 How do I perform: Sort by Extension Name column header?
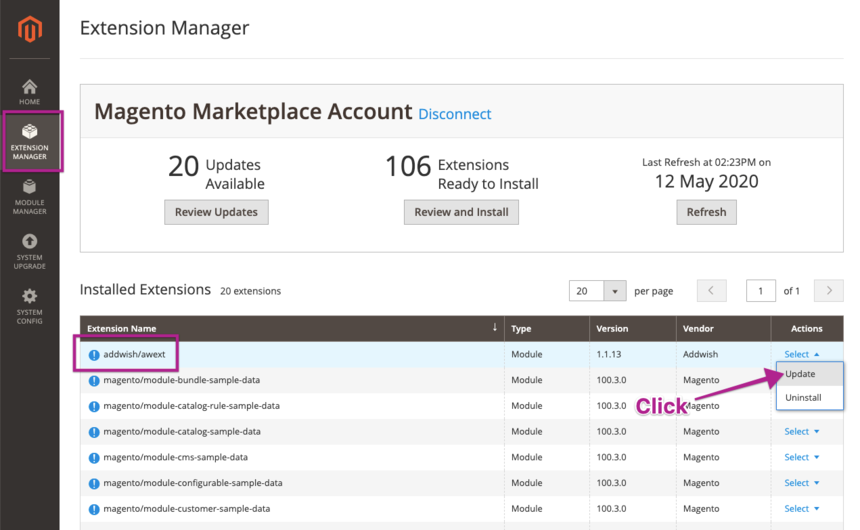[136, 328]
